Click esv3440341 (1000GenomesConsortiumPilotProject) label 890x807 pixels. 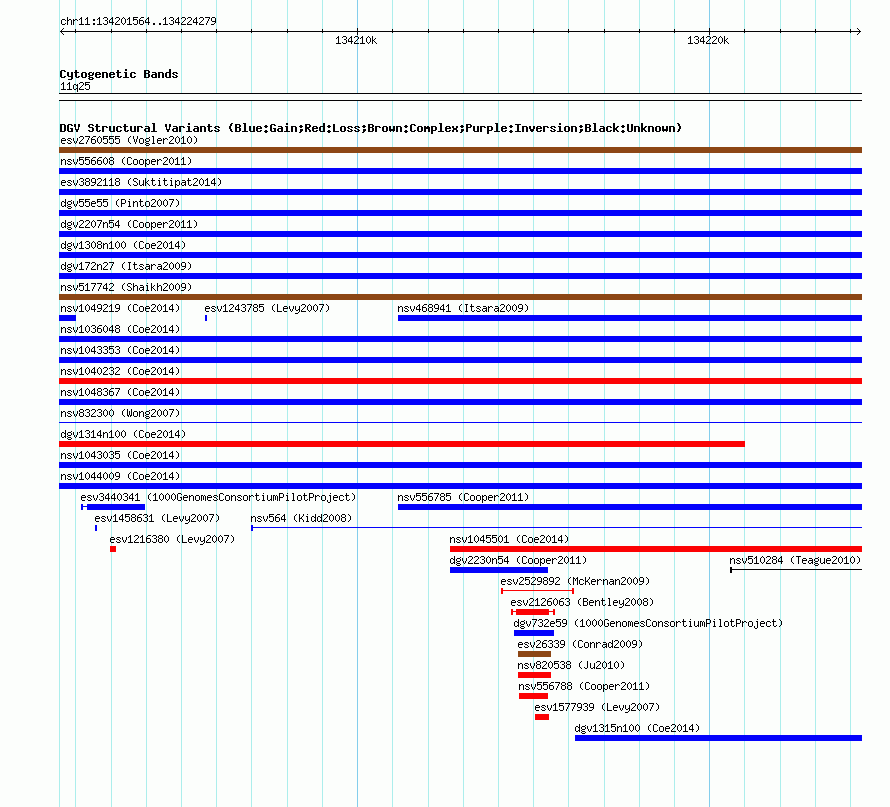pos(218,497)
